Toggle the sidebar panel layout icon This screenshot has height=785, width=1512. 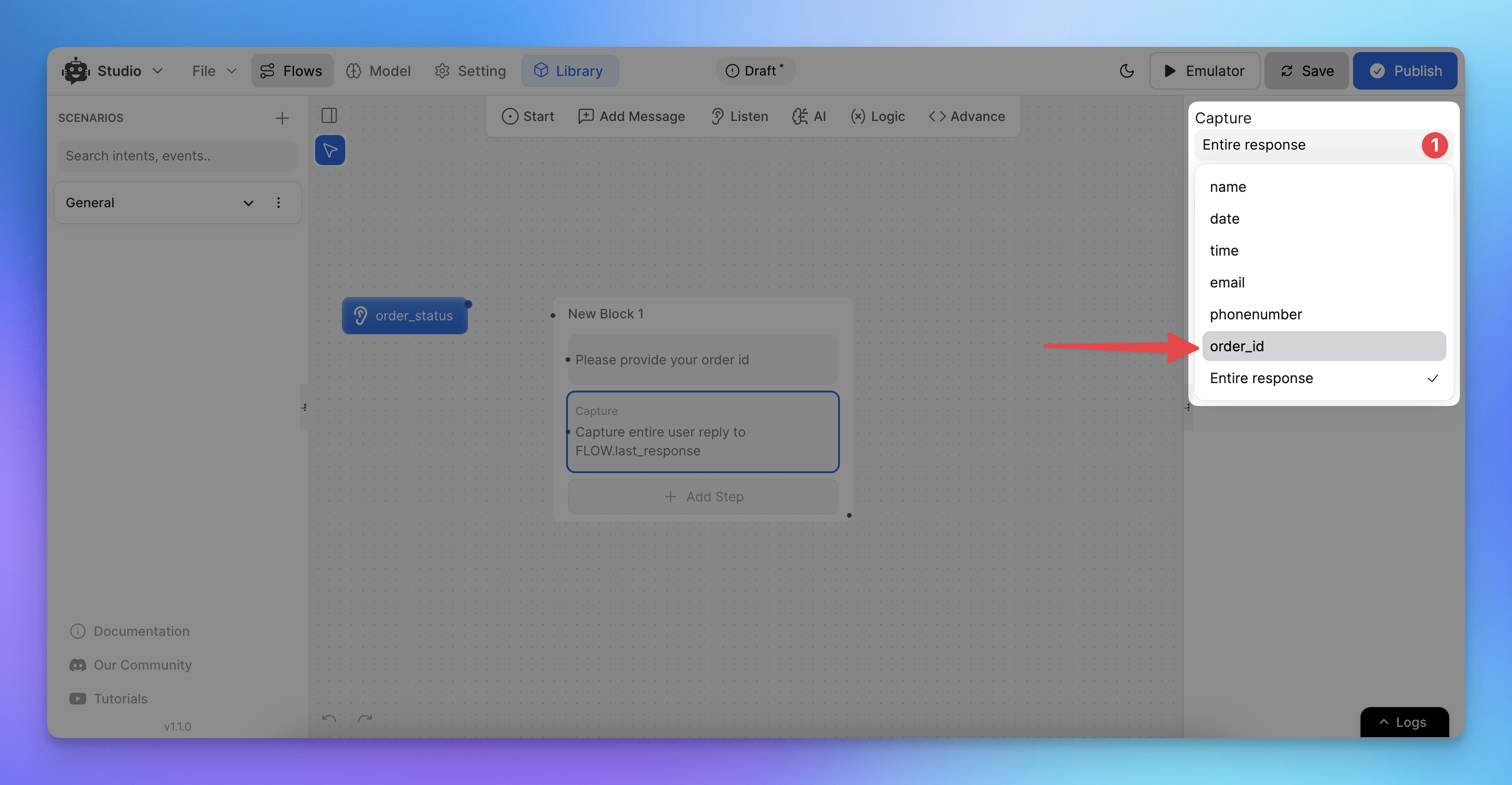point(329,115)
